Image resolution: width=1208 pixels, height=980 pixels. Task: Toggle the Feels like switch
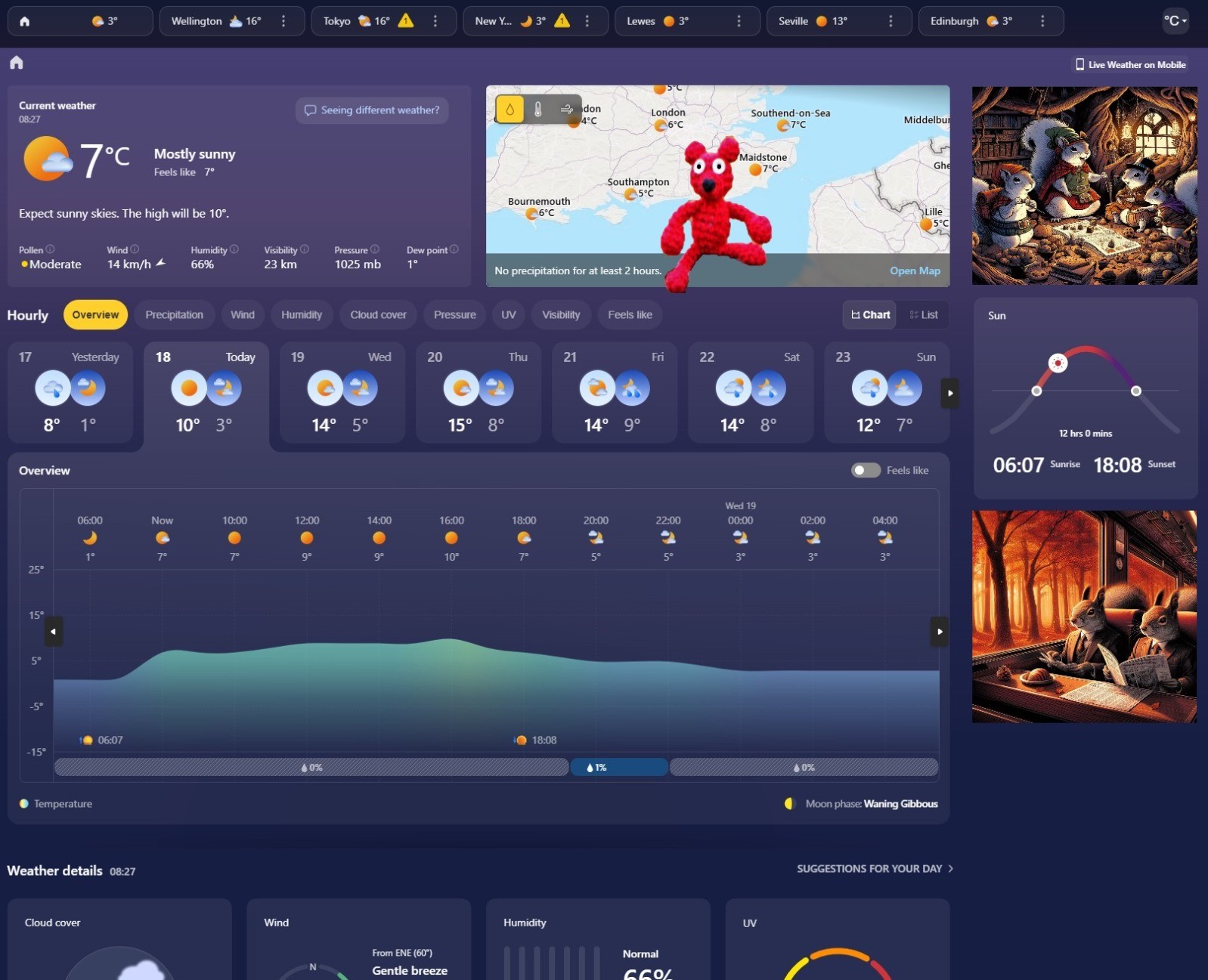[866, 471]
